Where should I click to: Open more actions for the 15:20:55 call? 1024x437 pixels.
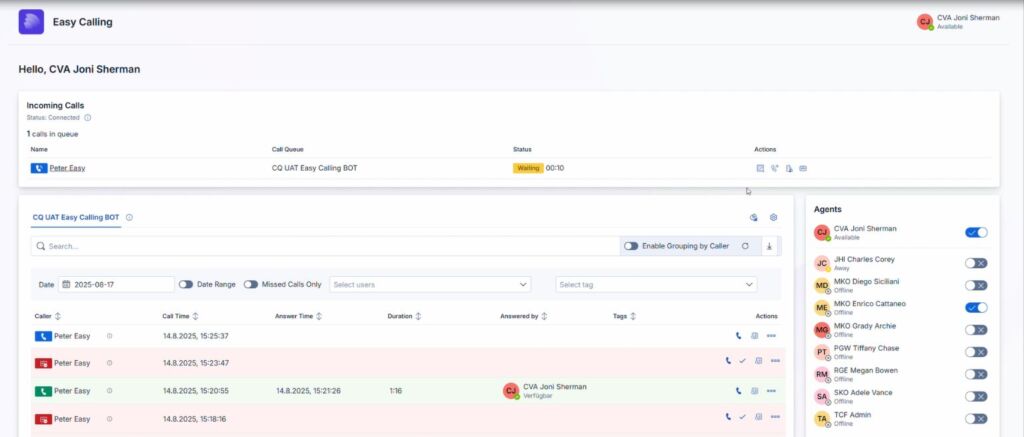click(x=772, y=391)
